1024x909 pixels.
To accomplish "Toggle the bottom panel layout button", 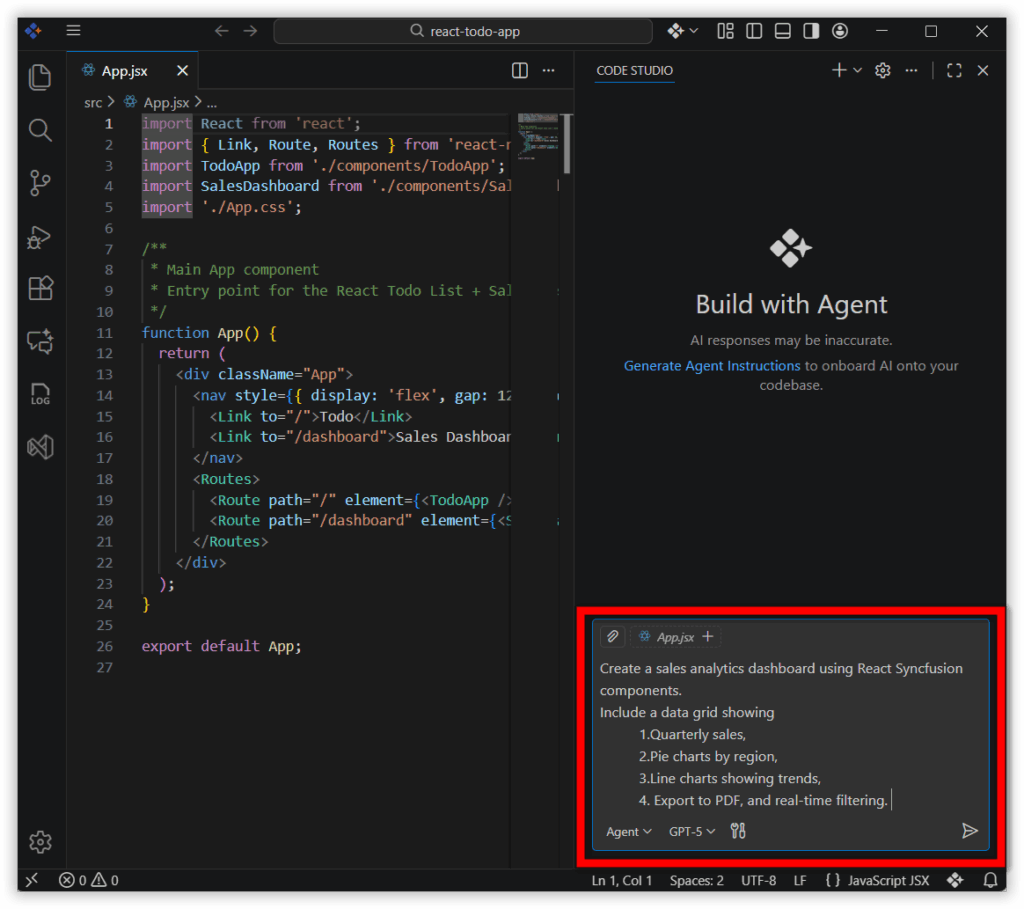I will tap(782, 31).
